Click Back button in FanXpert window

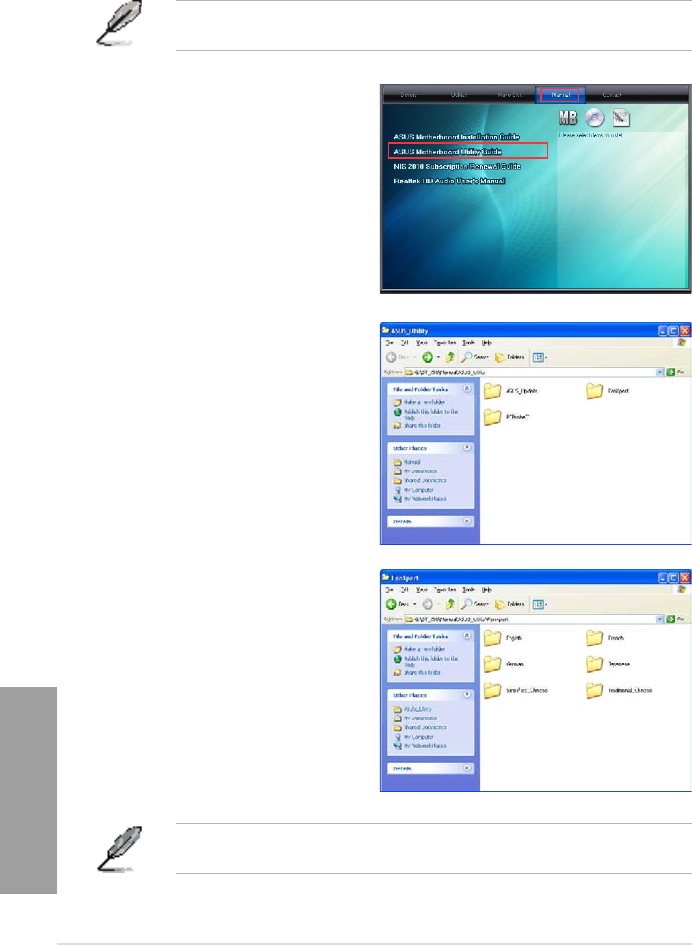click(398, 604)
